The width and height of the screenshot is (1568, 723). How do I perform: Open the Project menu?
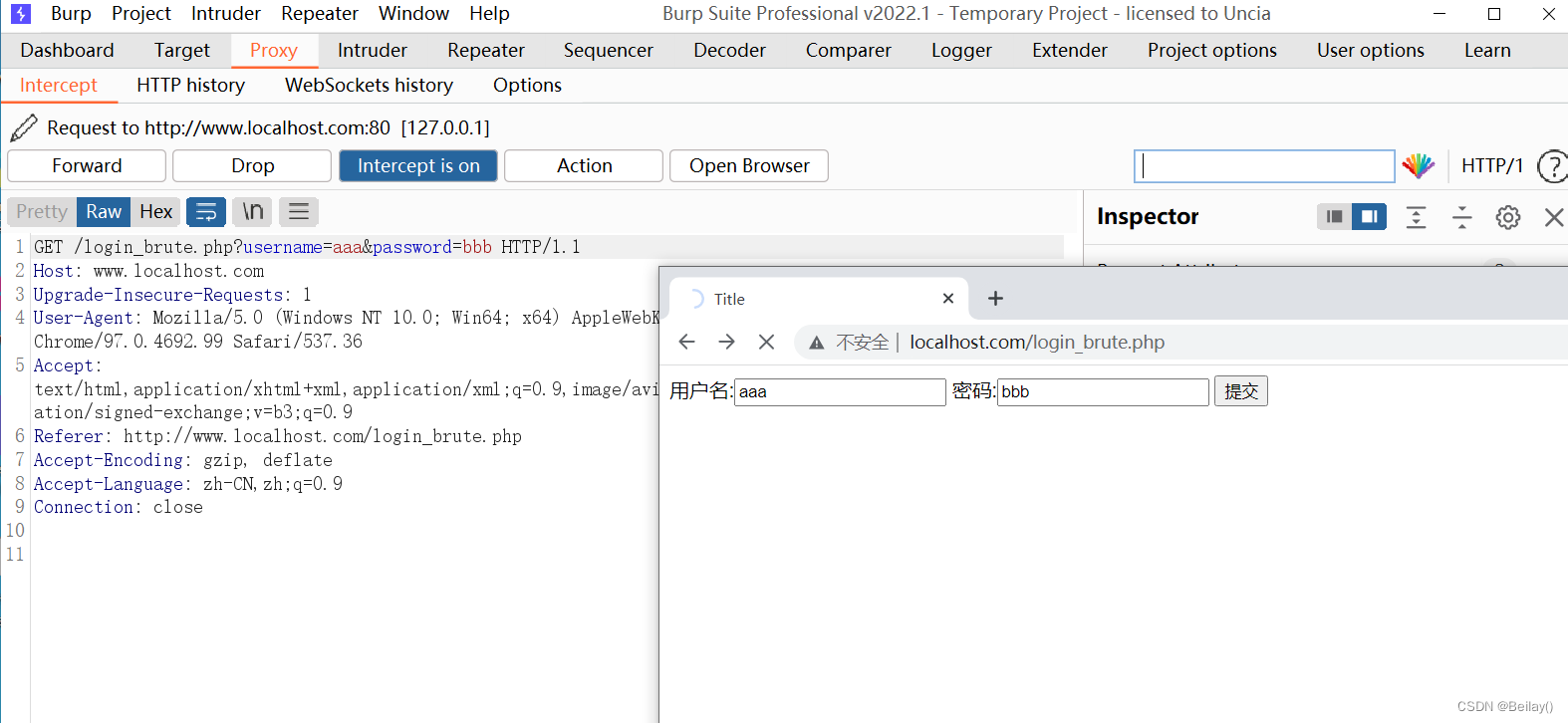[141, 14]
